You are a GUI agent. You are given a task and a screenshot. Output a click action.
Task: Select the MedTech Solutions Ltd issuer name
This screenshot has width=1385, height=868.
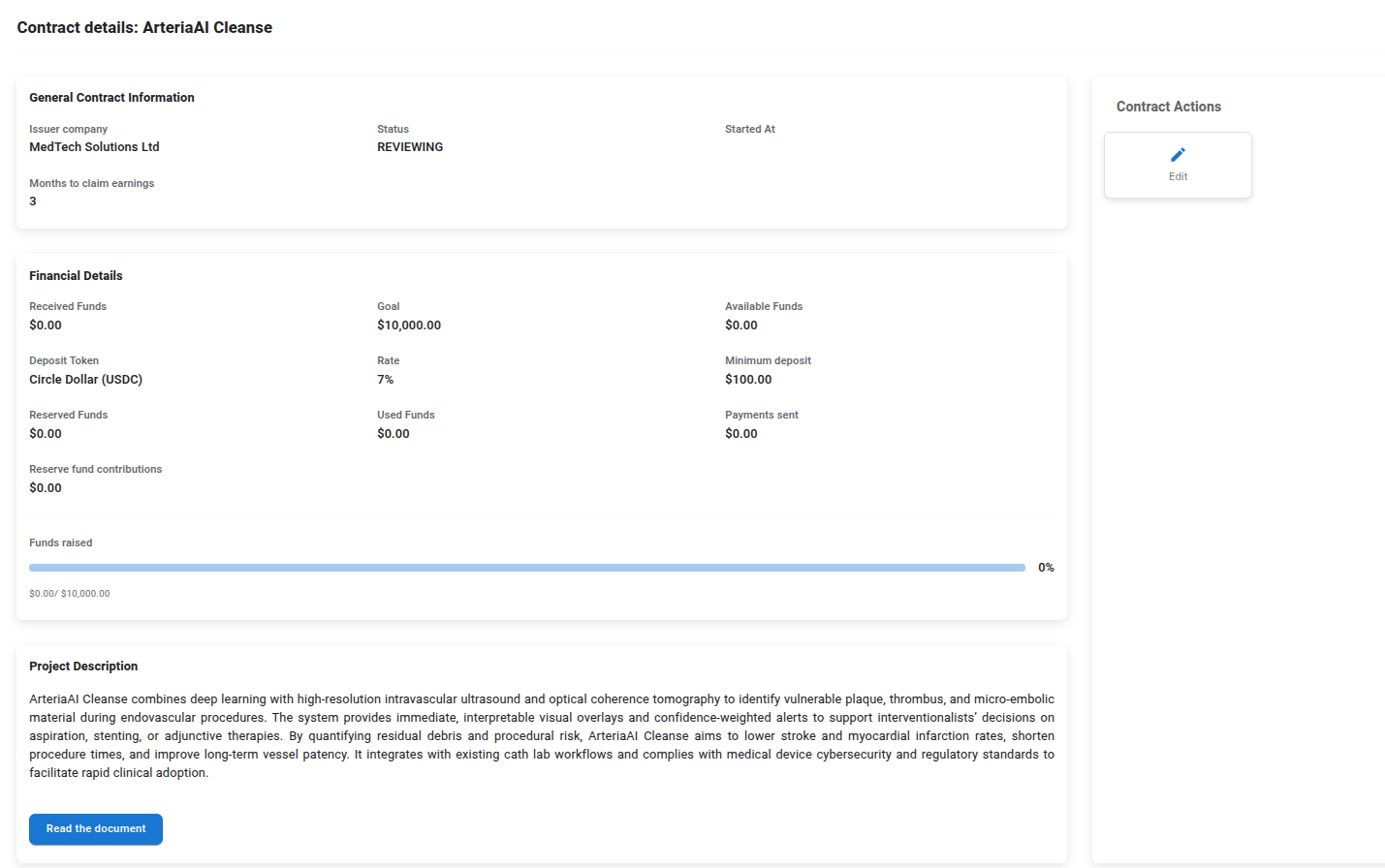[94, 147]
